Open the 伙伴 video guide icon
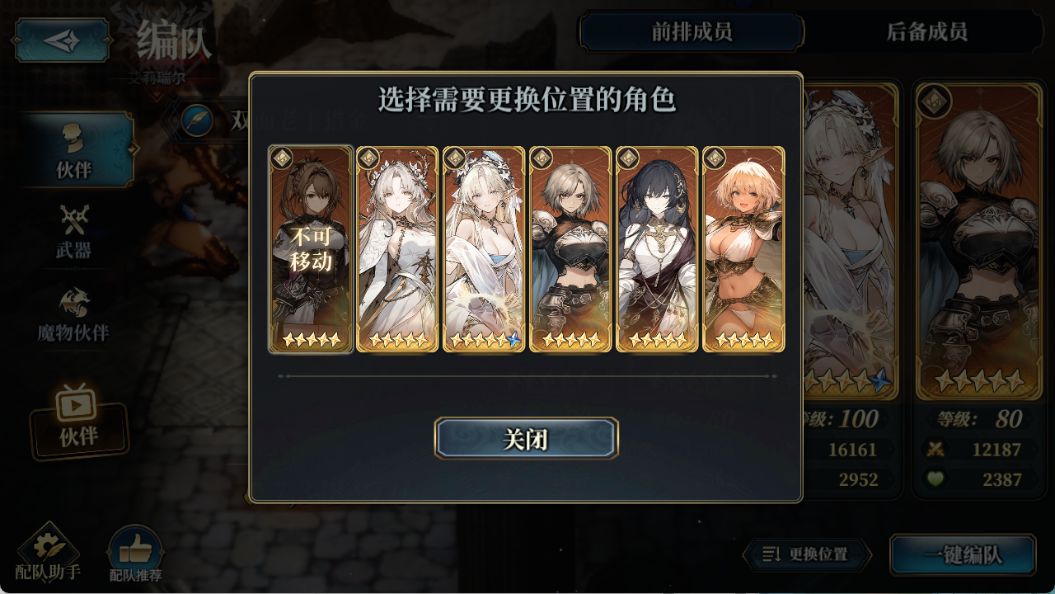This screenshot has height=594, width=1055. [x=77, y=420]
